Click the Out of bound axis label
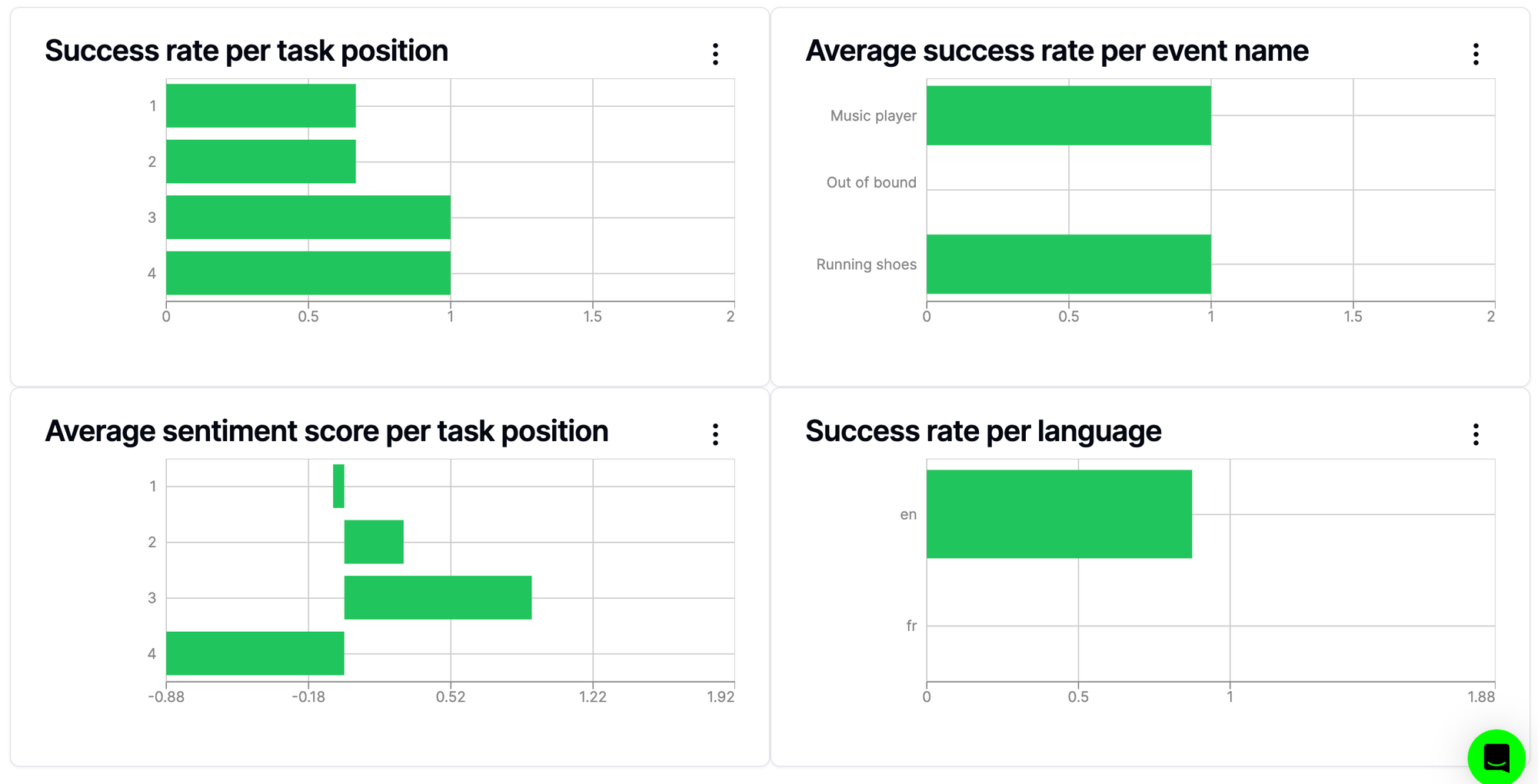 click(x=871, y=182)
